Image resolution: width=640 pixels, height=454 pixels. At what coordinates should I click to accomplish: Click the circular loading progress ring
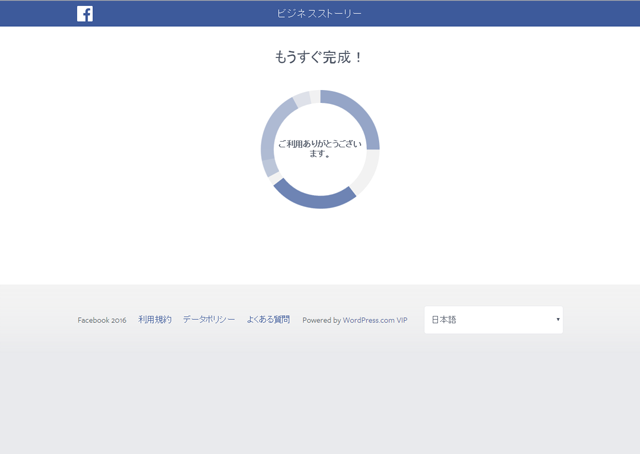[320, 149]
